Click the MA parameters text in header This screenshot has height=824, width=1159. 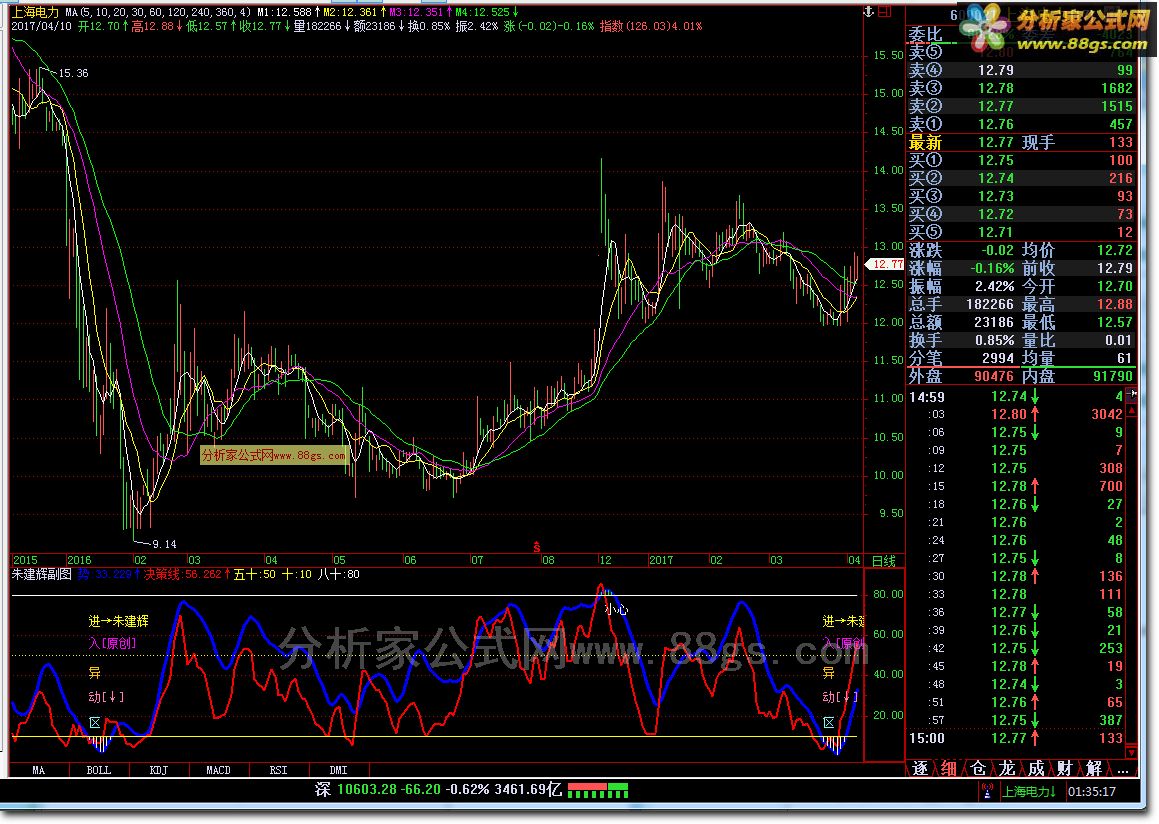coord(158,13)
